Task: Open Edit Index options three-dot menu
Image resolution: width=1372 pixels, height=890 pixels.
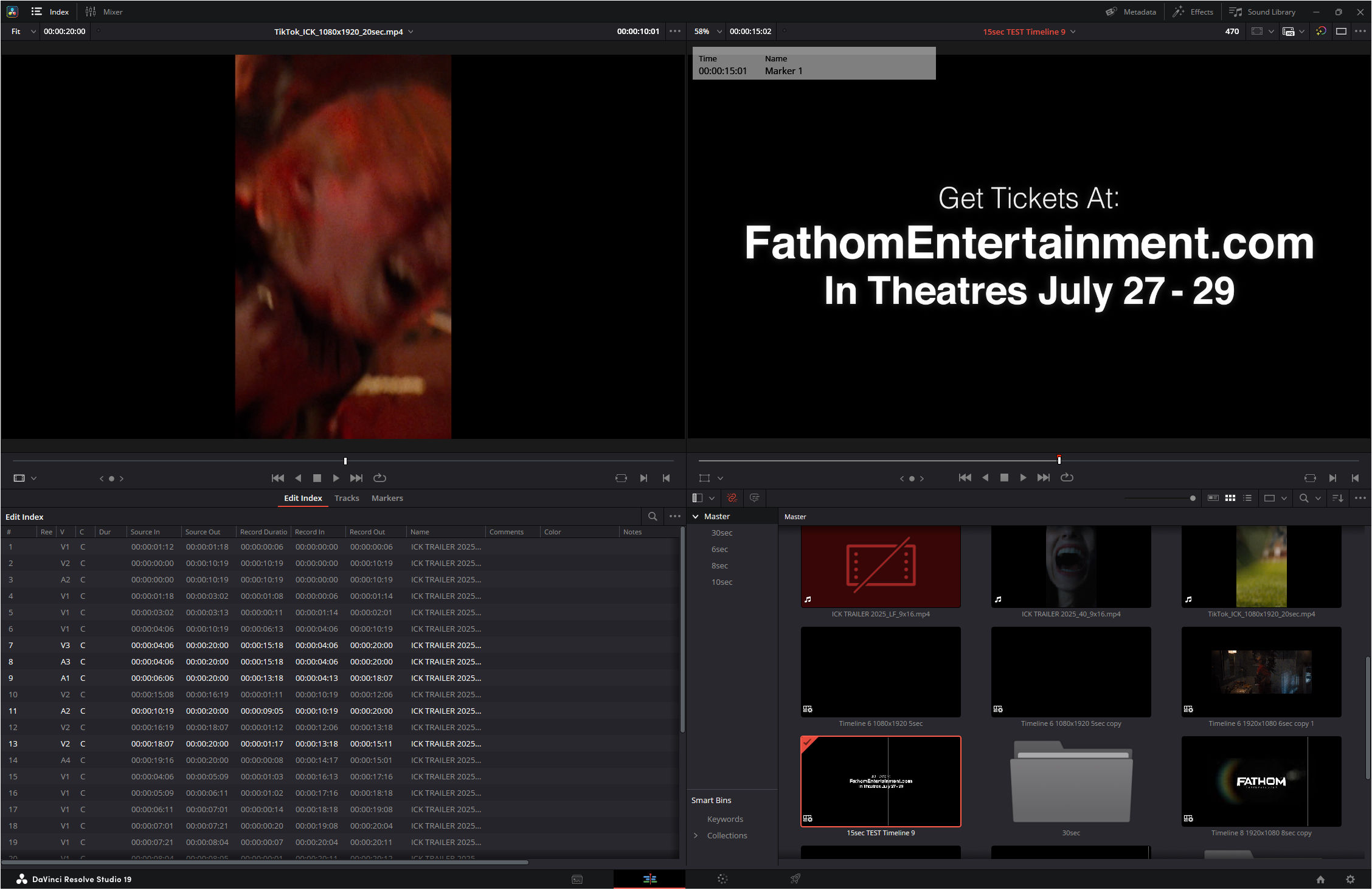Action: point(675,516)
